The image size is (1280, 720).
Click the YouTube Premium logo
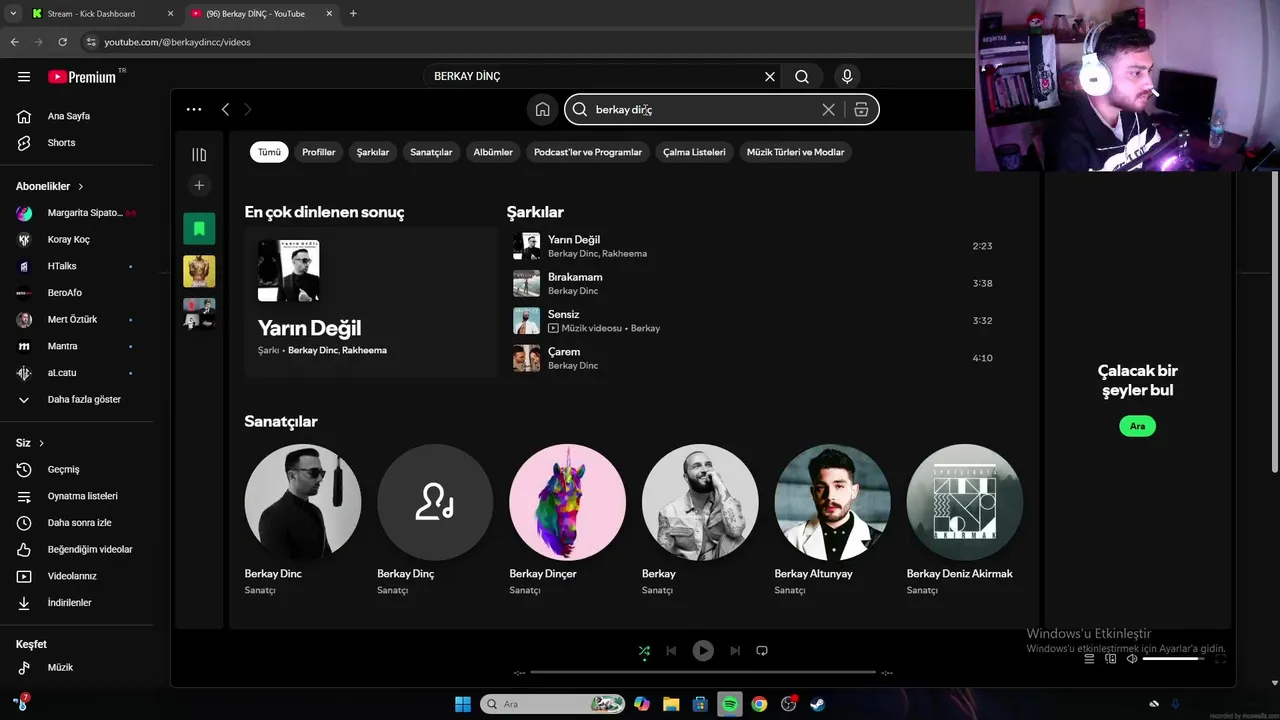(82, 76)
